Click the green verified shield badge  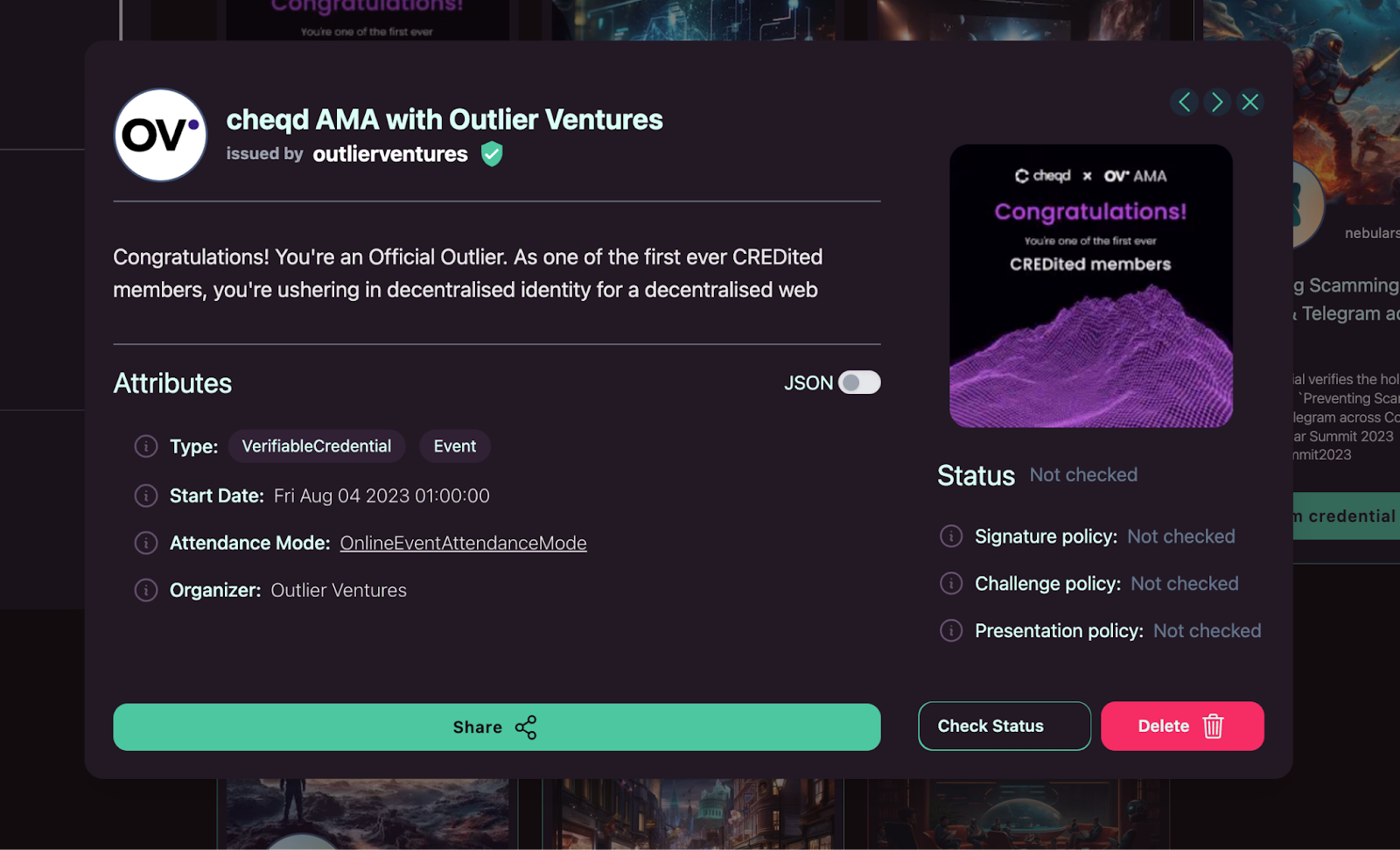point(492,154)
